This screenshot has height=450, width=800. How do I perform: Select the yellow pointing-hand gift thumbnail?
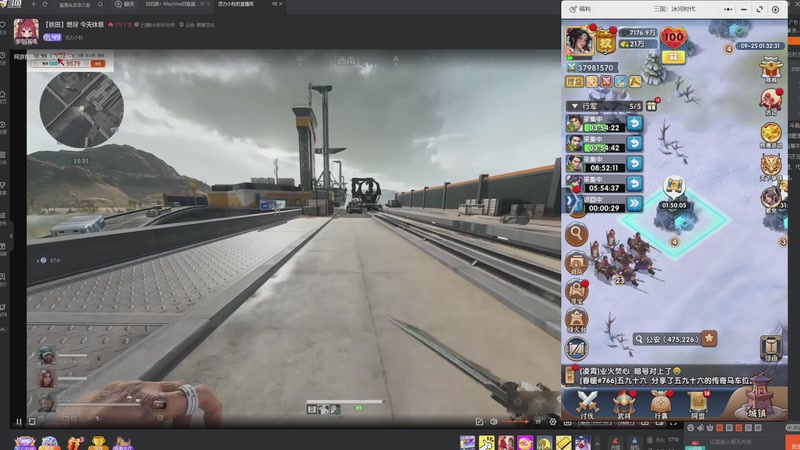tap(486, 443)
